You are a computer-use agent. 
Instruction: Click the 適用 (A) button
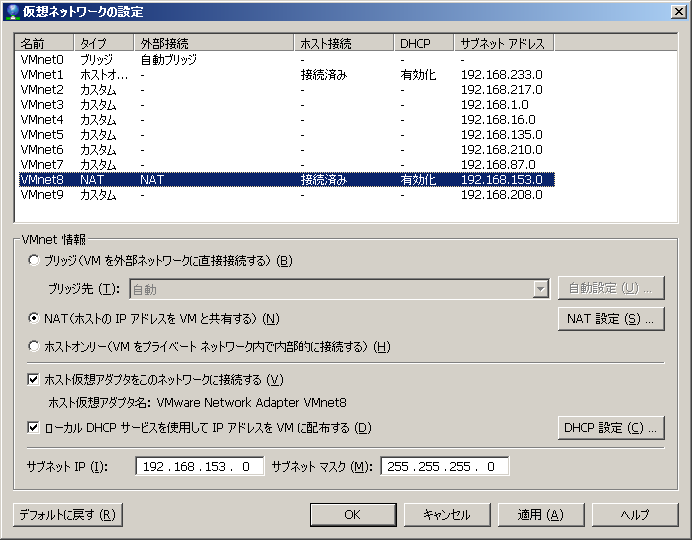click(541, 514)
